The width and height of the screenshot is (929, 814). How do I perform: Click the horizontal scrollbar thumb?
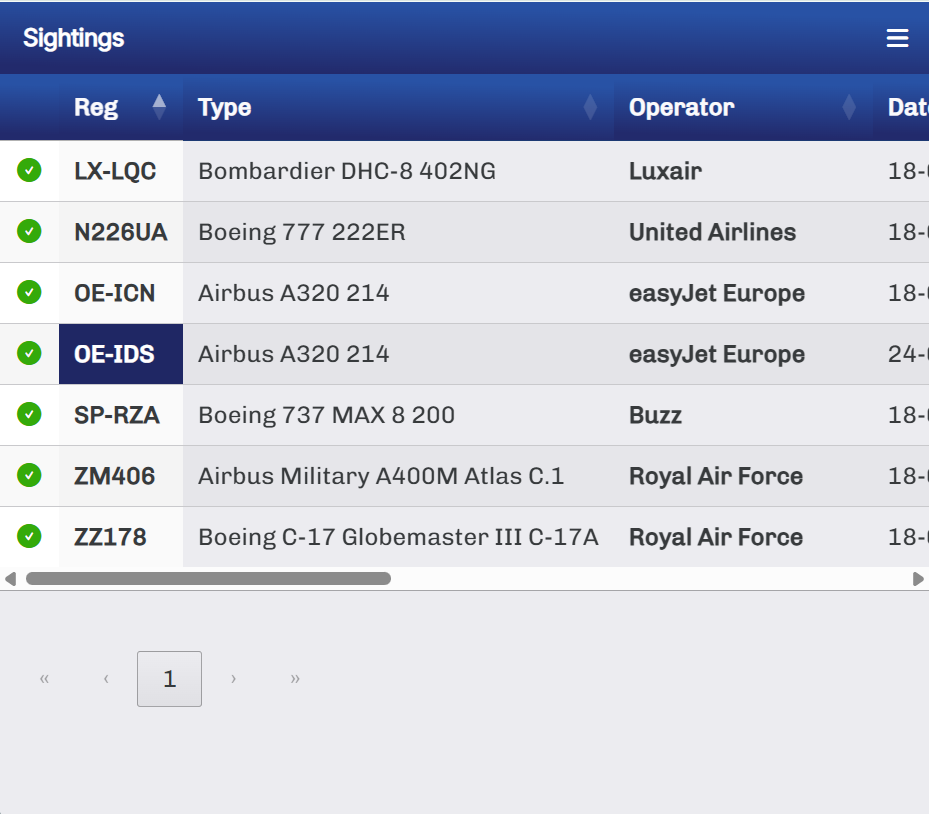(x=209, y=578)
